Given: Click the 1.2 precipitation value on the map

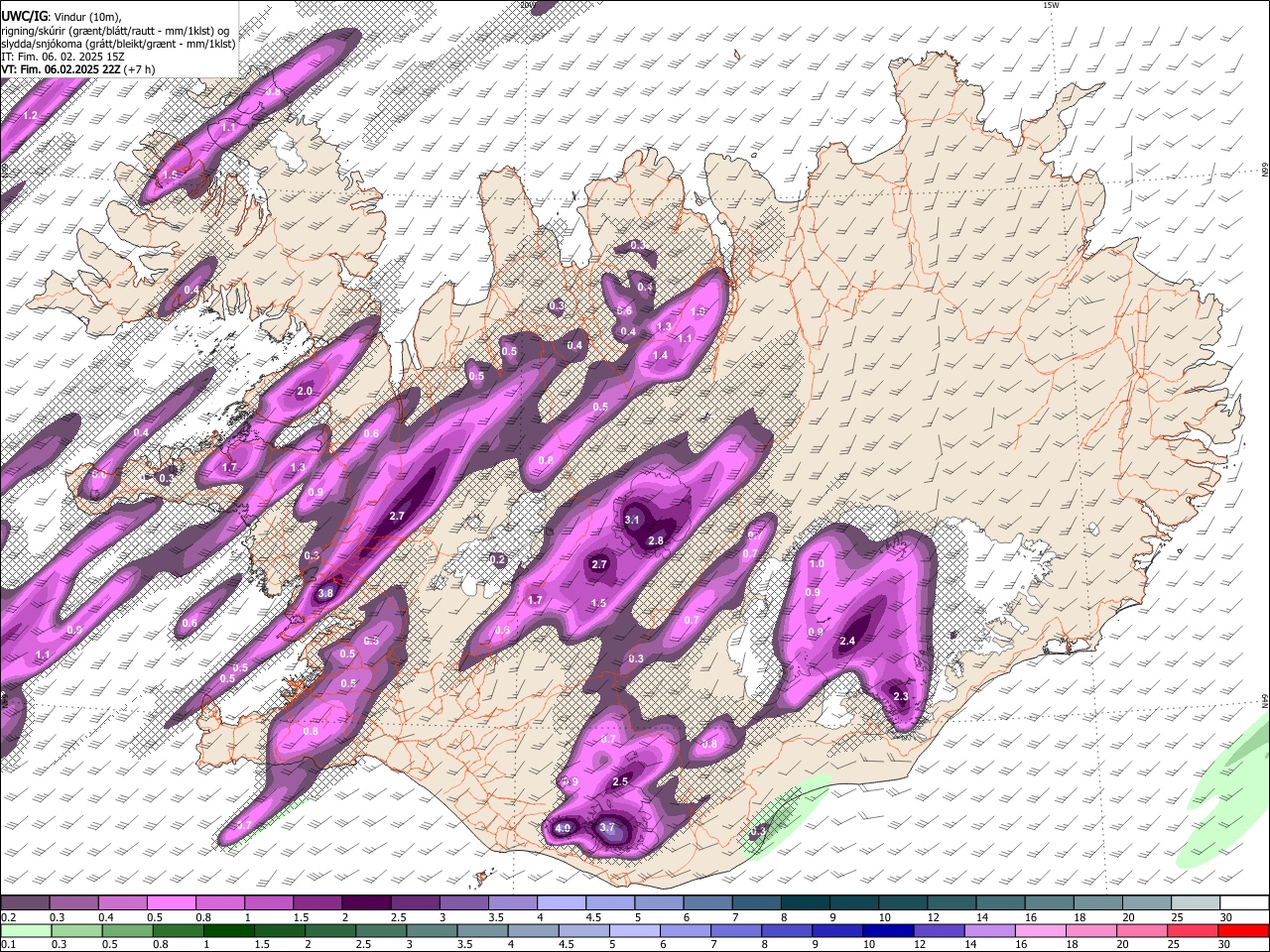Looking at the screenshot, I should 30,116.
